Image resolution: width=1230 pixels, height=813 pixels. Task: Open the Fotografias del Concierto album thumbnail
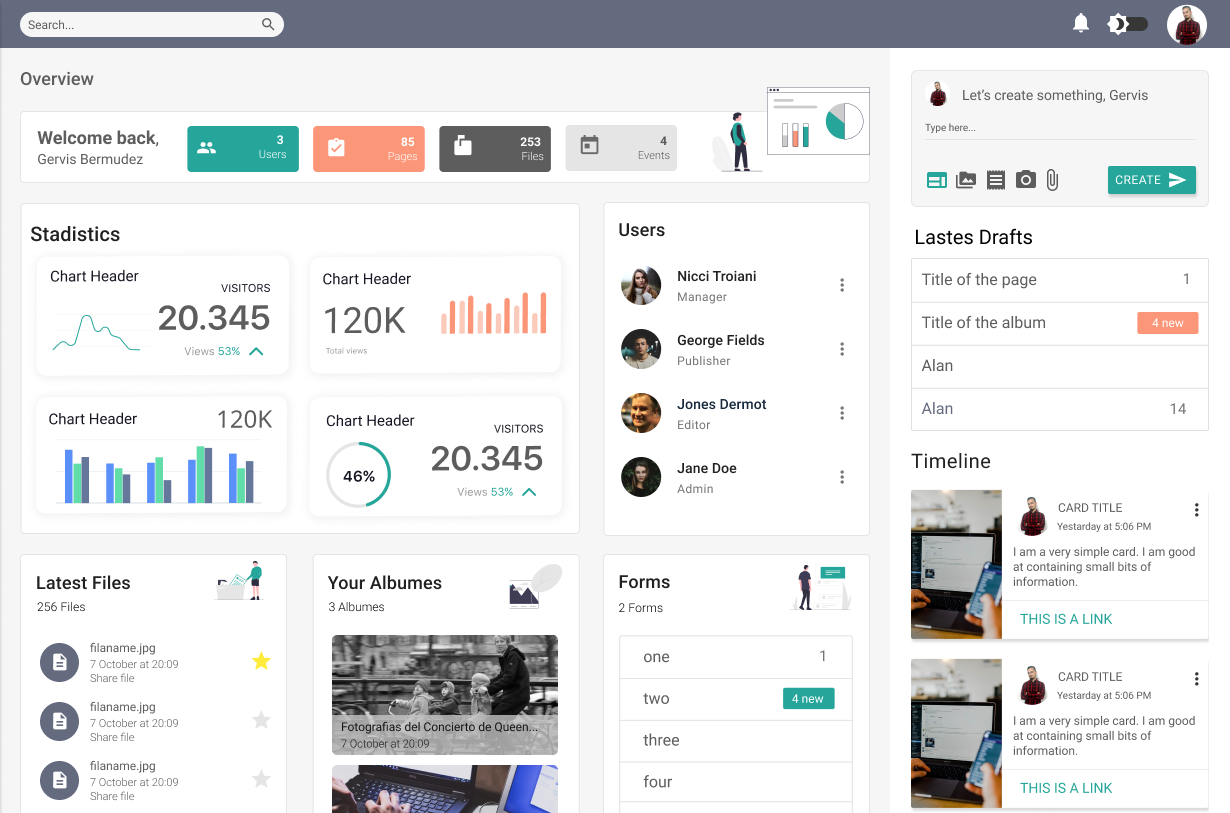pos(445,695)
